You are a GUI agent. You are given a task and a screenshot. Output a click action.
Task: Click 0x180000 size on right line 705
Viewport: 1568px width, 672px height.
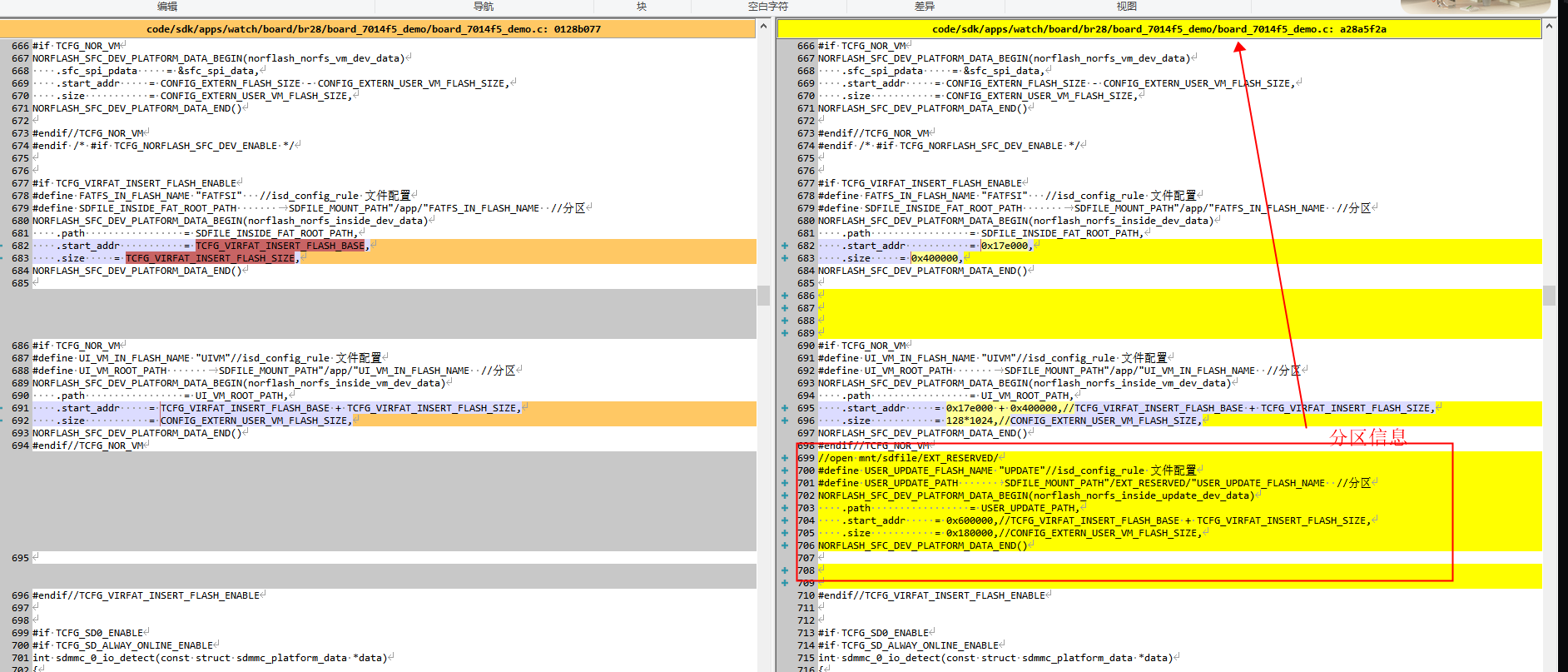click(x=970, y=533)
